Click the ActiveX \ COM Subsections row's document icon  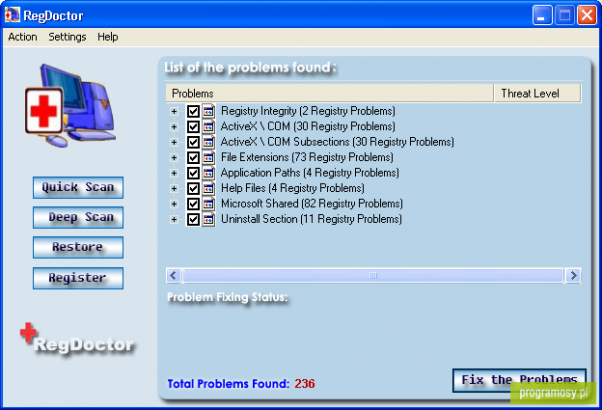[208, 142]
